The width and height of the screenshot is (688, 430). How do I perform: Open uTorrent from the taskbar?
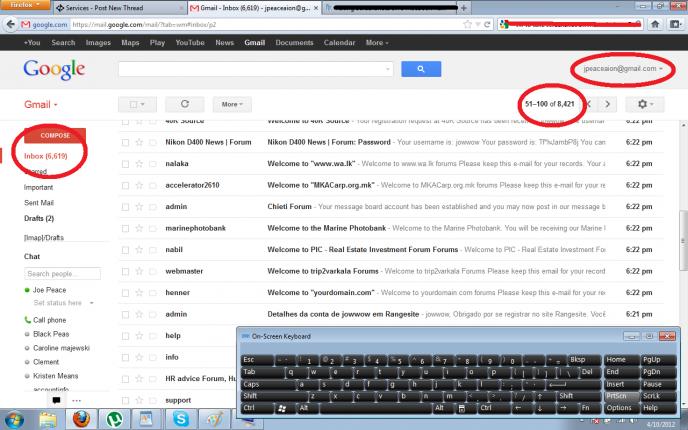tap(114, 419)
